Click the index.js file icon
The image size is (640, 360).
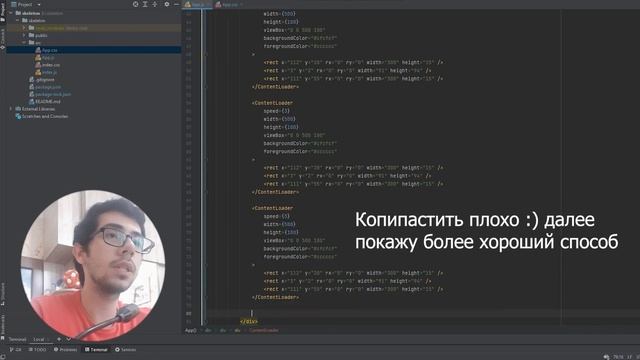point(38,72)
